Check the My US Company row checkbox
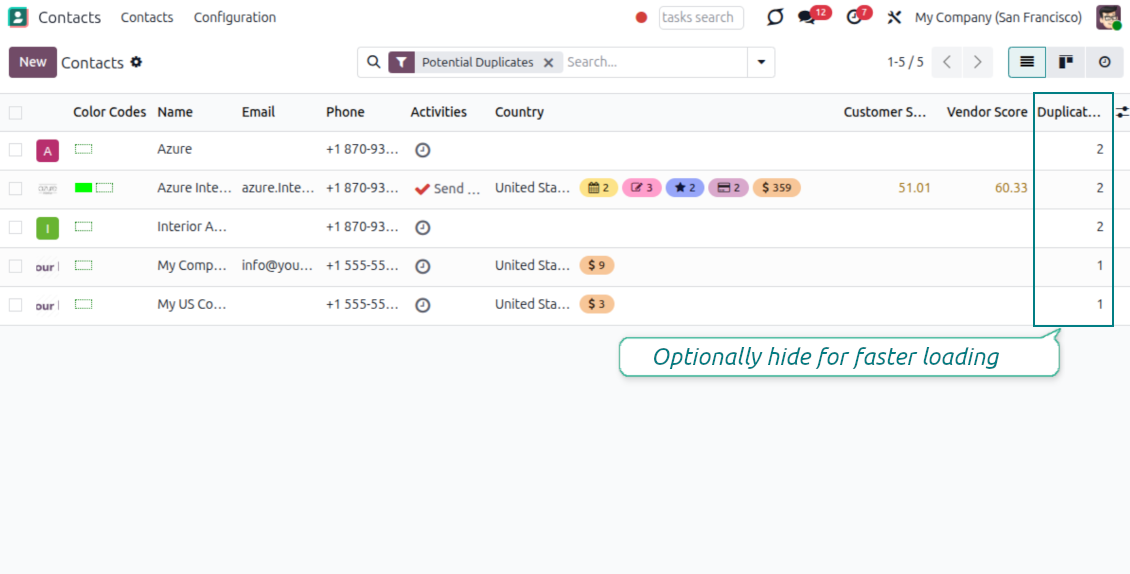 [15, 305]
